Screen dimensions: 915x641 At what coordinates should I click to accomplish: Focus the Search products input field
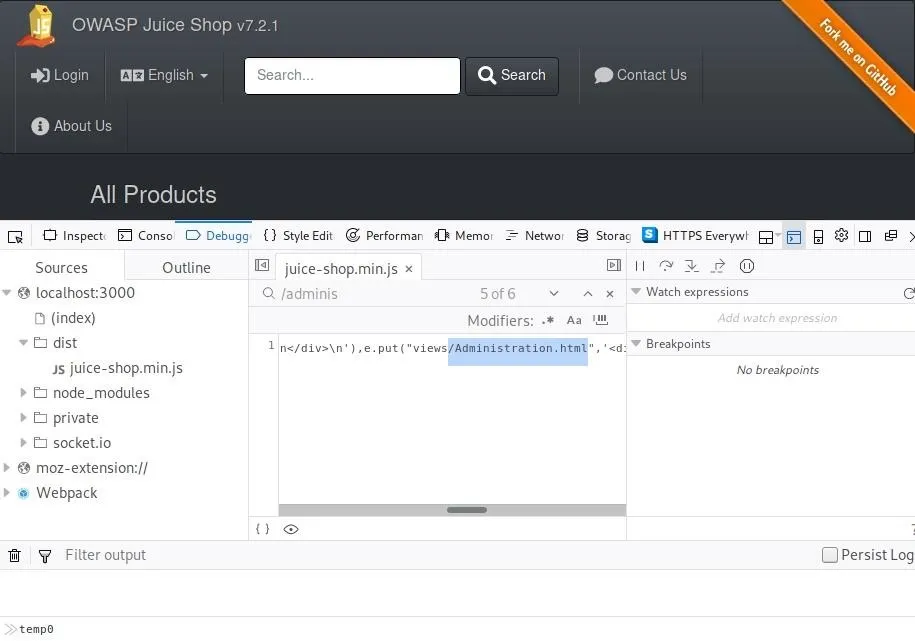(x=352, y=76)
